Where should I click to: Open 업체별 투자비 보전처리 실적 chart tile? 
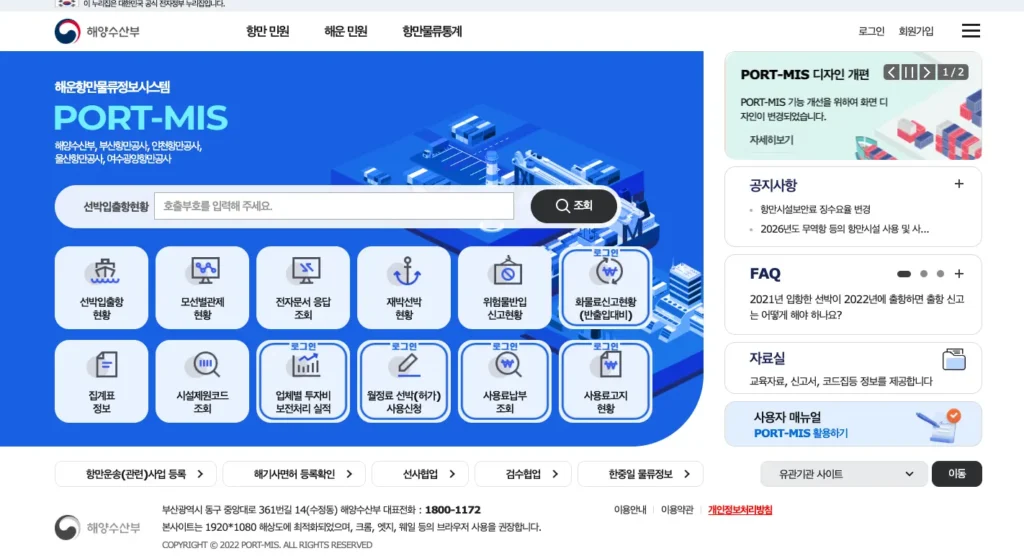click(x=303, y=381)
